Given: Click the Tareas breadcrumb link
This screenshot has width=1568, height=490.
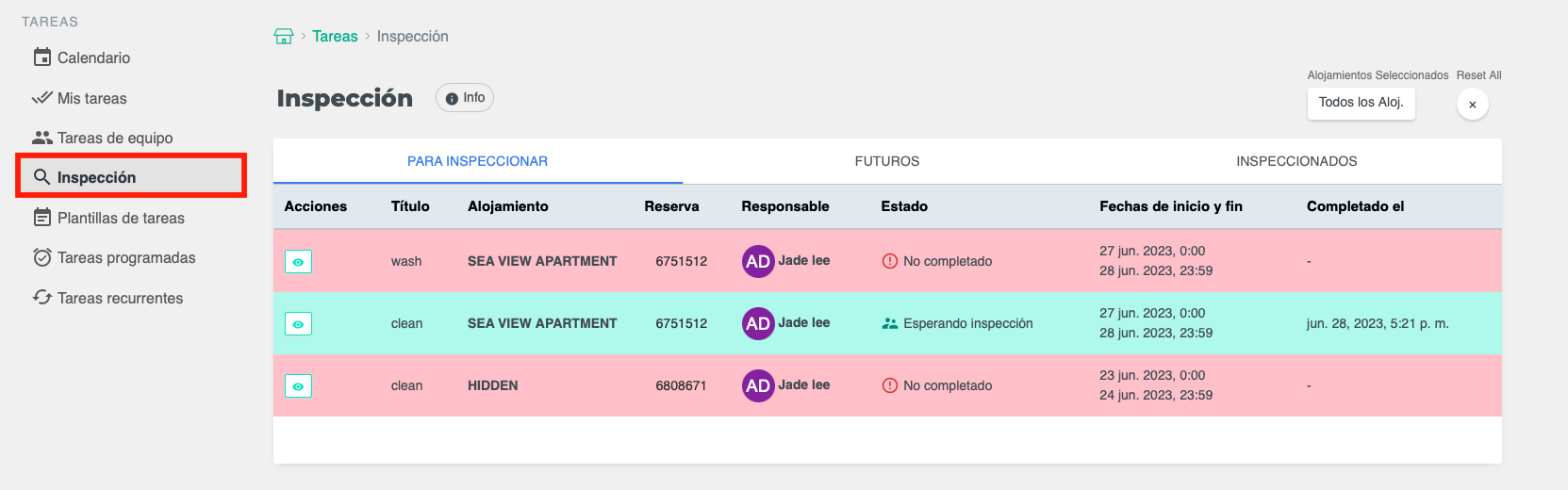Looking at the screenshot, I should tap(335, 37).
